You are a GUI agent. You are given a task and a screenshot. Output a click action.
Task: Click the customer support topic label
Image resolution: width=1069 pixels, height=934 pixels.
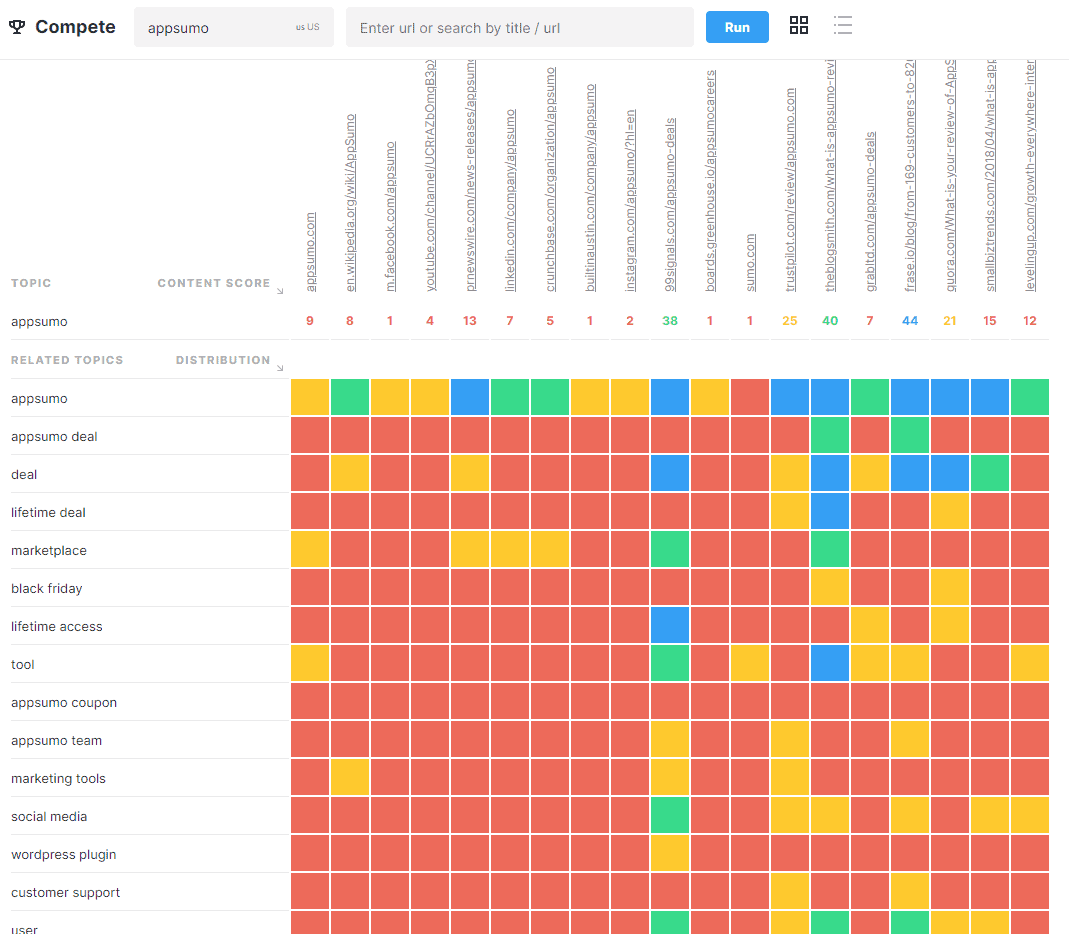click(x=65, y=892)
